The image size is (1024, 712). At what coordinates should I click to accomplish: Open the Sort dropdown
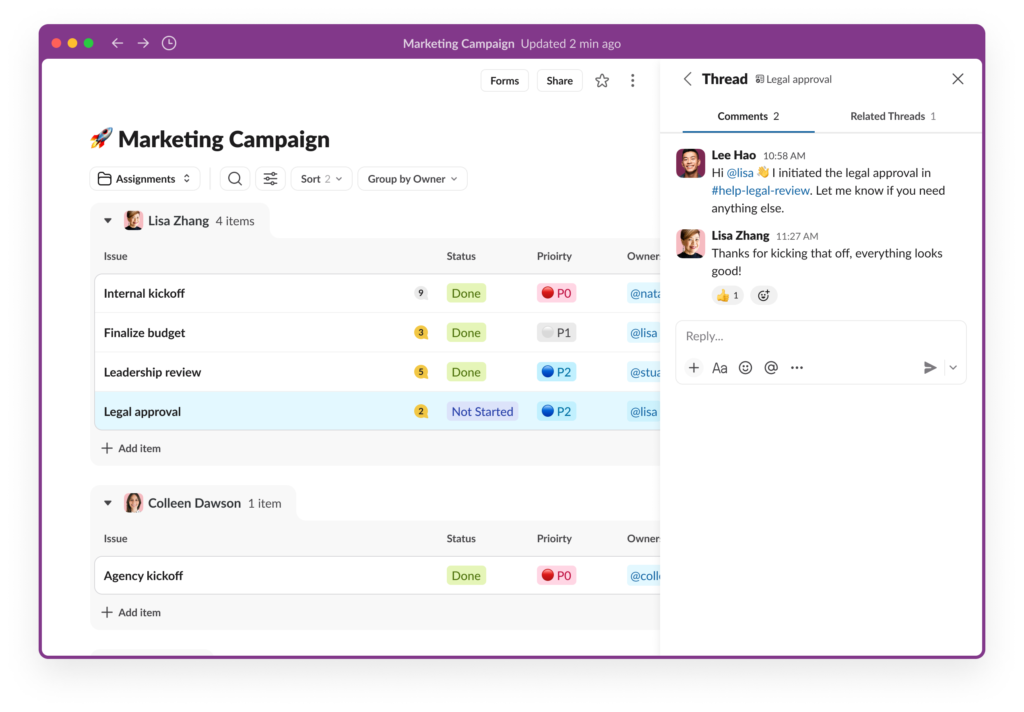(x=321, y=179)
